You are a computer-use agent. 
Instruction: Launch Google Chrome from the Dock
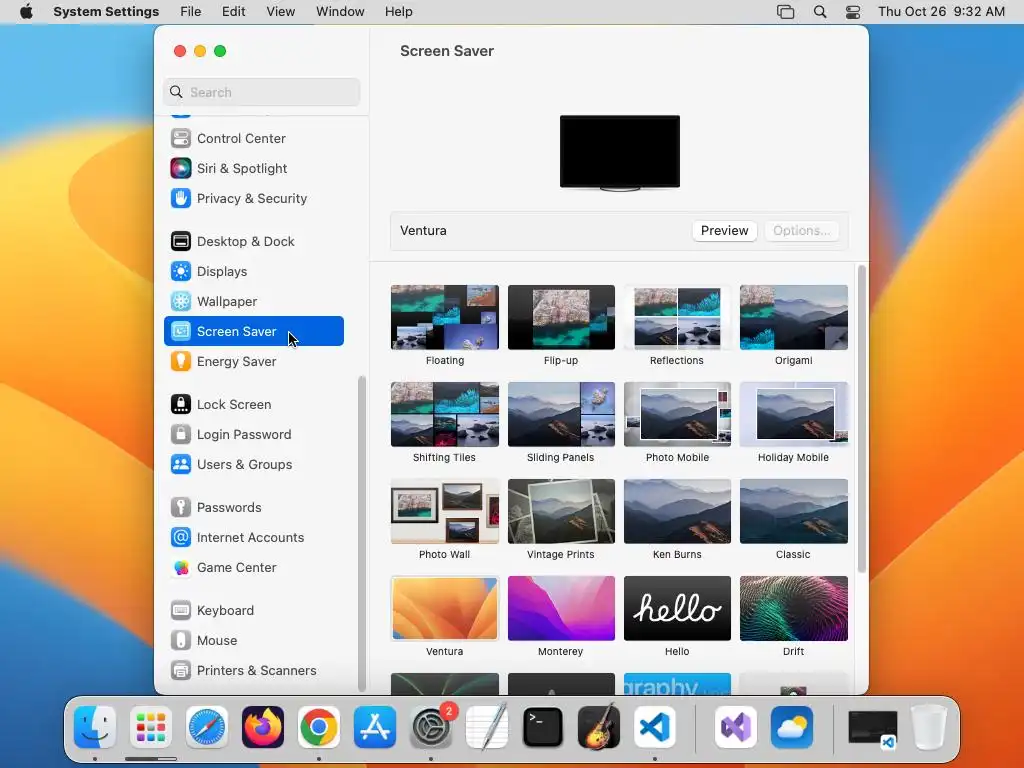(319, 728)
